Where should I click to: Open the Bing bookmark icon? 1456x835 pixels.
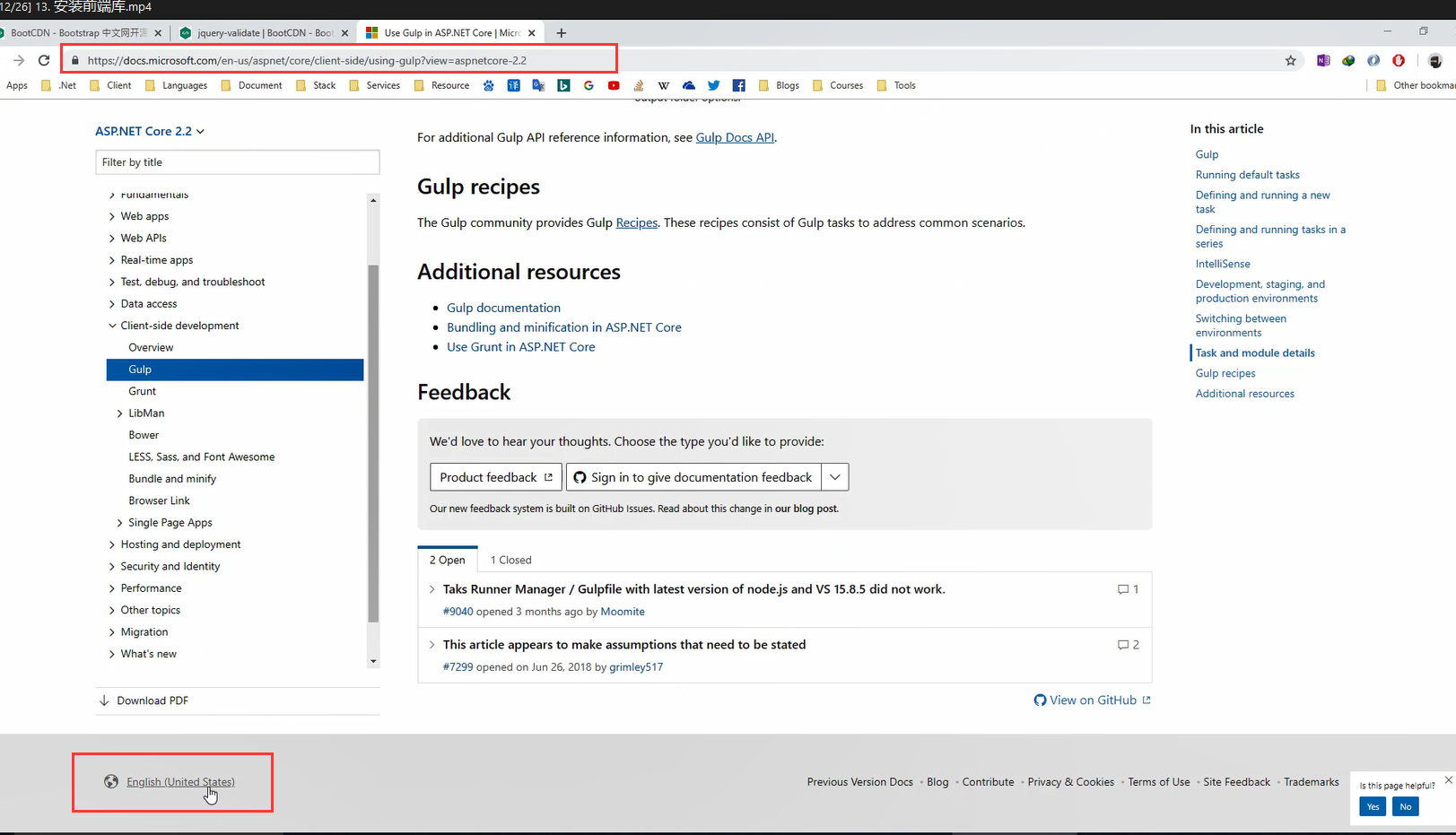coord(563,85)
